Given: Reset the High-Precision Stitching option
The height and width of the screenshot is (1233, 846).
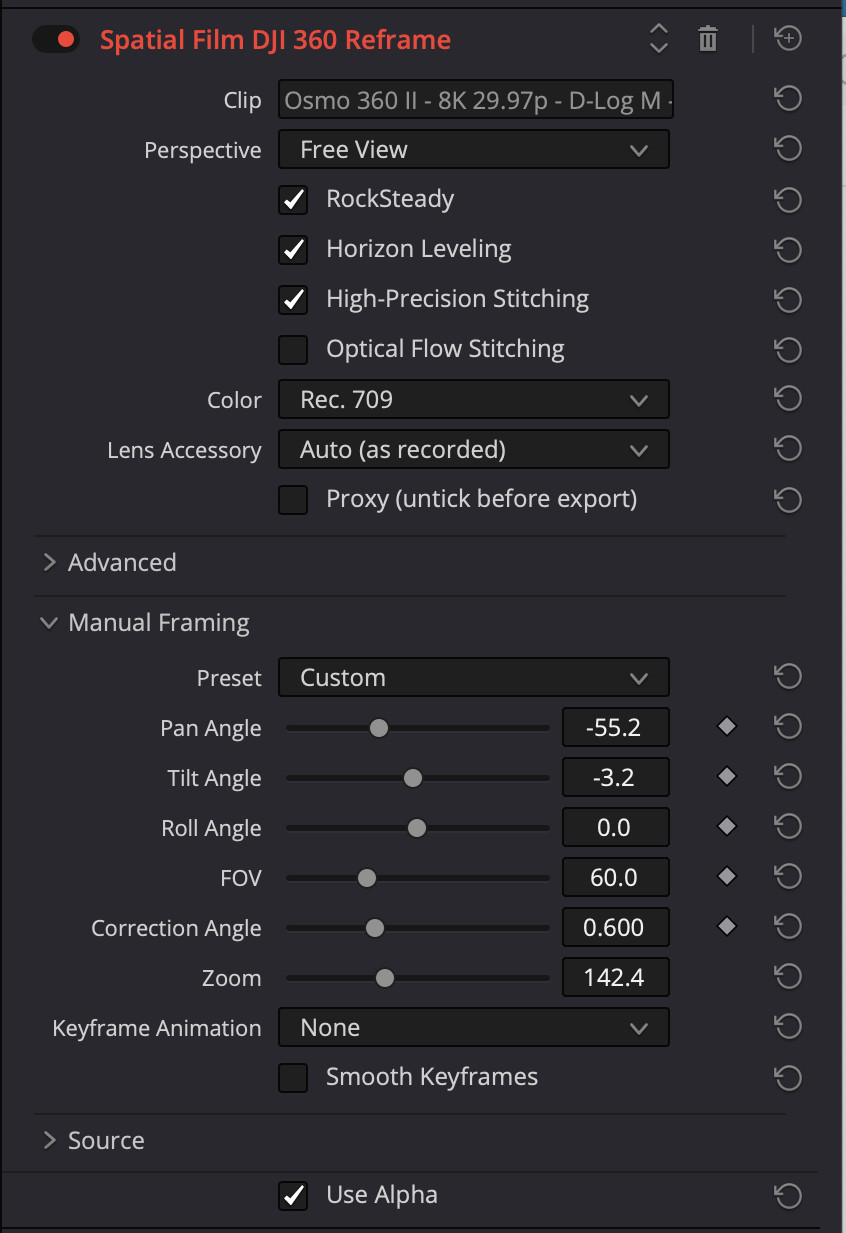Looking at the screenshot, I should click(788, 299).
